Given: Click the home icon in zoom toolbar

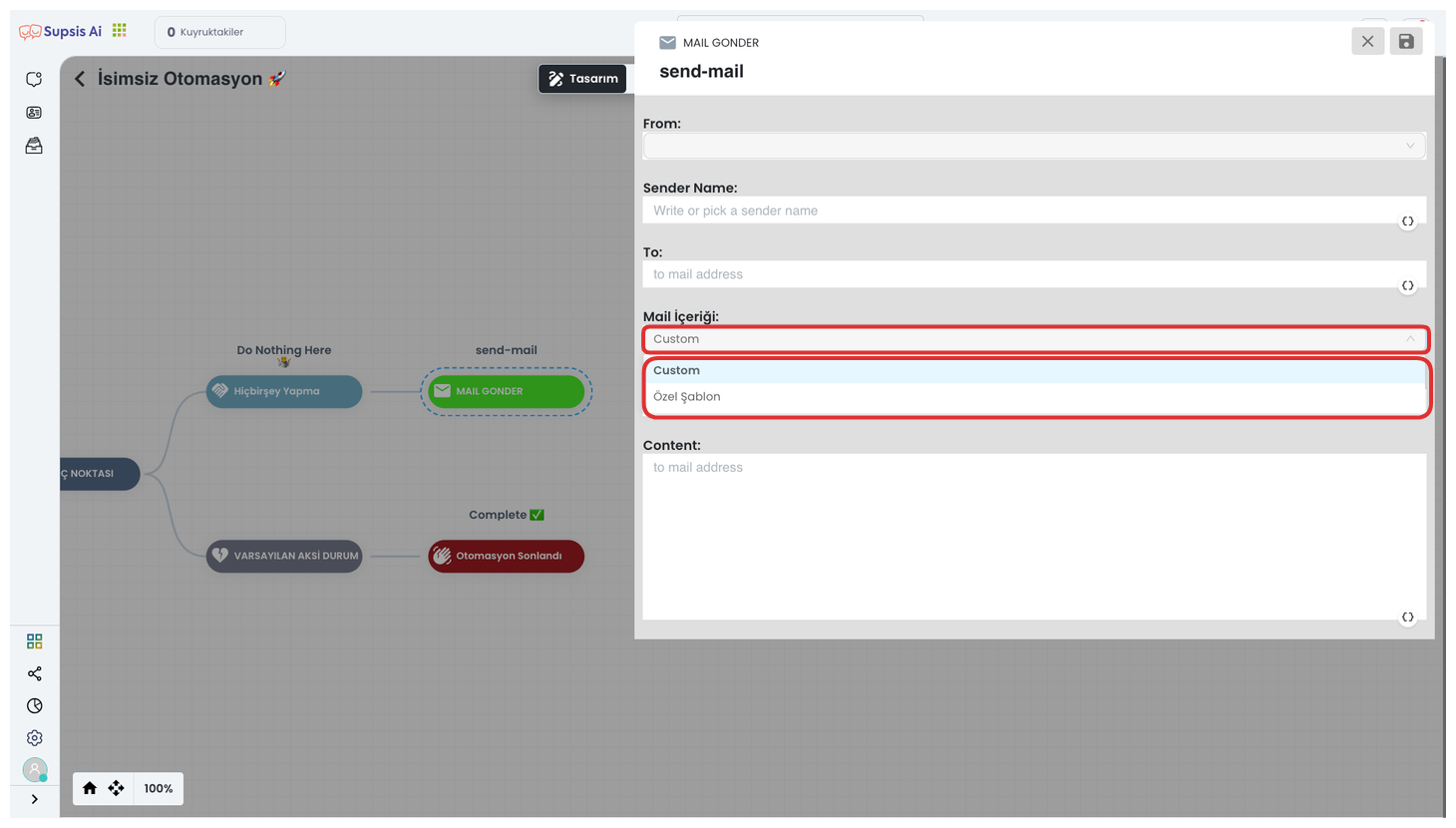Looking at the screenshot, I should [x=90, y=788].
